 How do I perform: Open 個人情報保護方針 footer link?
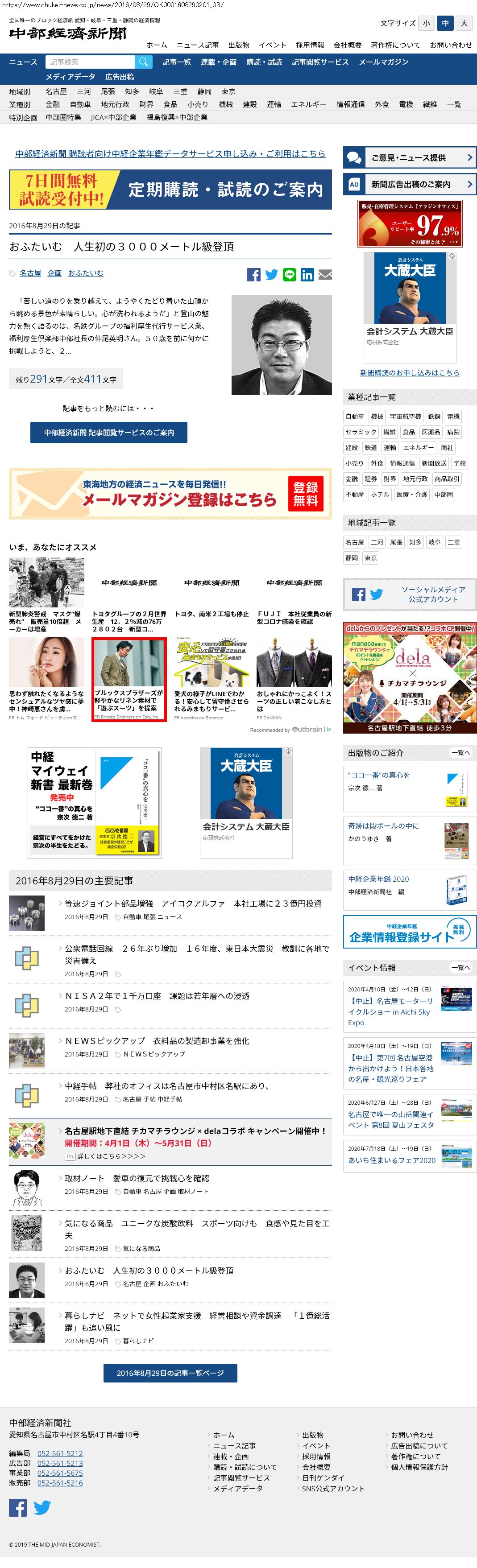pos(420,1467)
